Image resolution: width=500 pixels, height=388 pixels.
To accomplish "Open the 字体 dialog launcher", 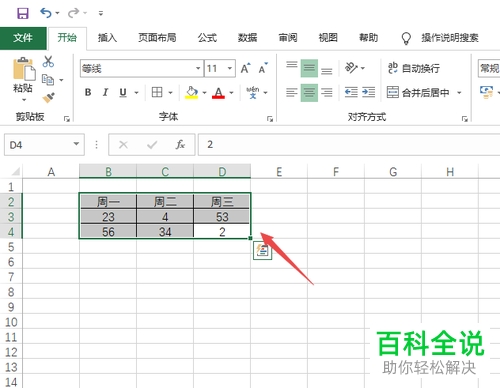I will [270, 119].
